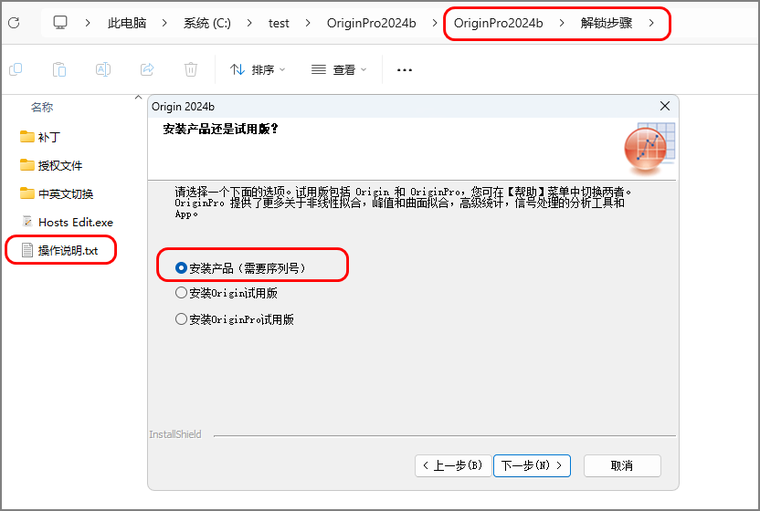Open the 查看 view dropdown
The image size is (760, 511).
(338, 70)
